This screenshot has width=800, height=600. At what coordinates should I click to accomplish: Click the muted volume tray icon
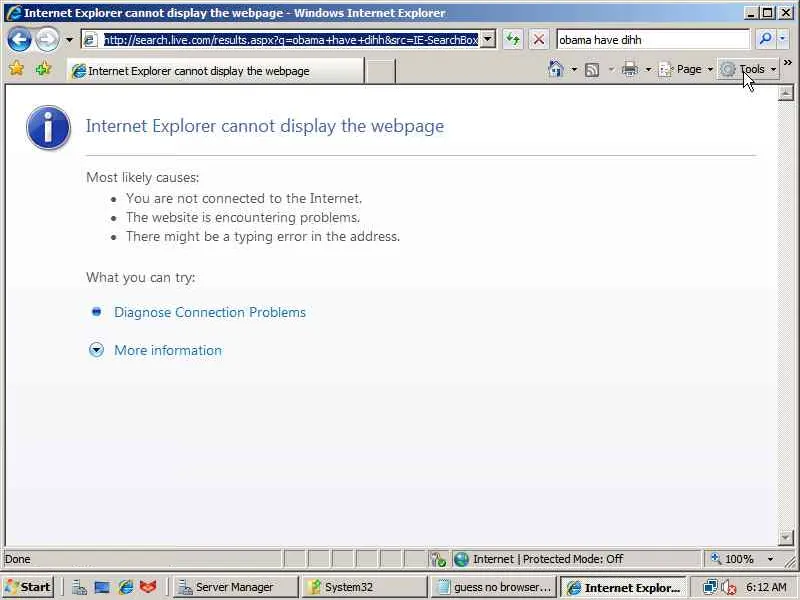coord(729,588)
